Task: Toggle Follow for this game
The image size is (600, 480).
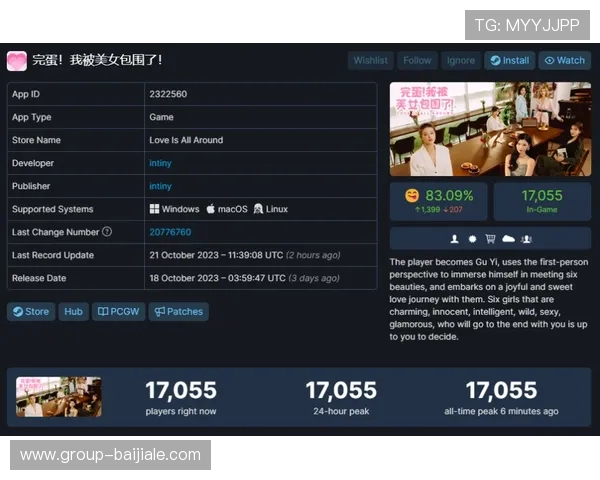Action: [x=417, y=60]
